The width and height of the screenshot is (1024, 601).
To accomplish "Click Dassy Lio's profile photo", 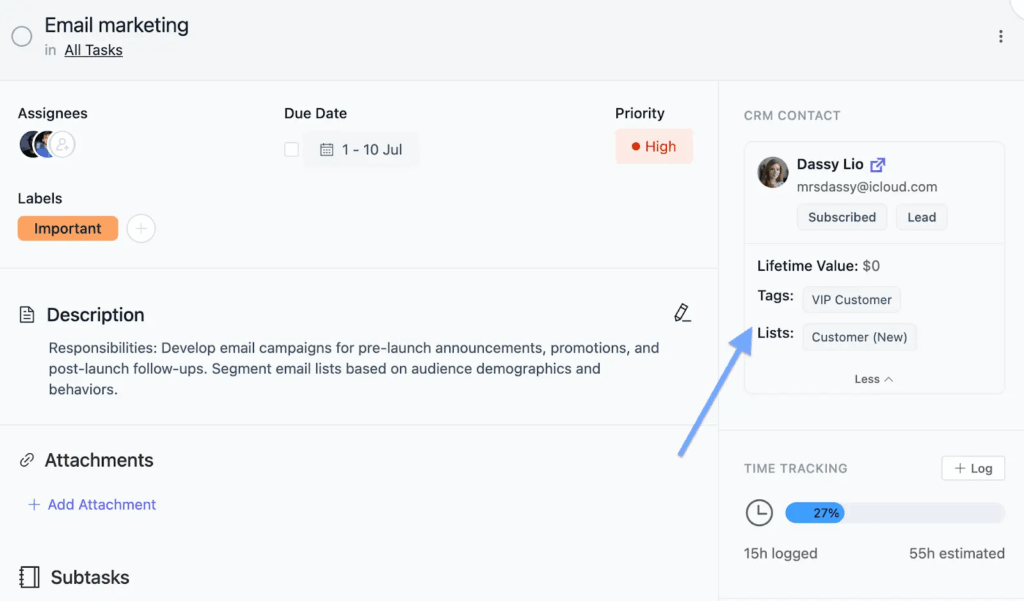I will click(x=772, y=172).
